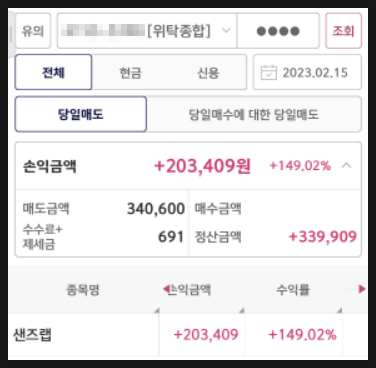Sort by the 종목명 column header

[x=83, y=290]
